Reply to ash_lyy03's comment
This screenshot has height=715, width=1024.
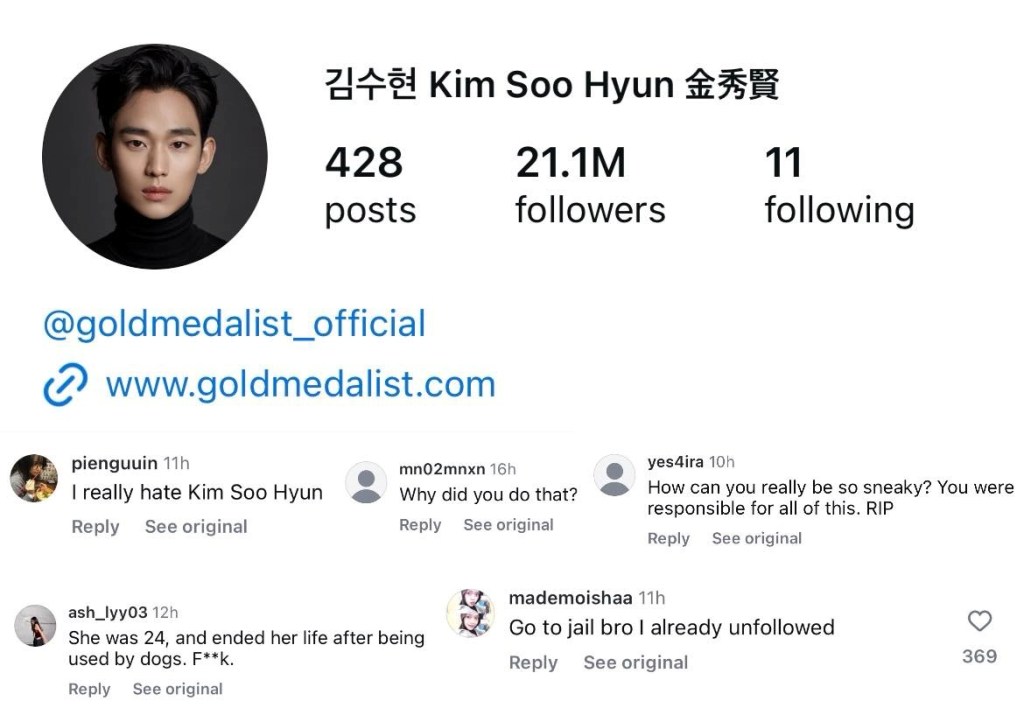pyautogui.click(x=89, y=689)
